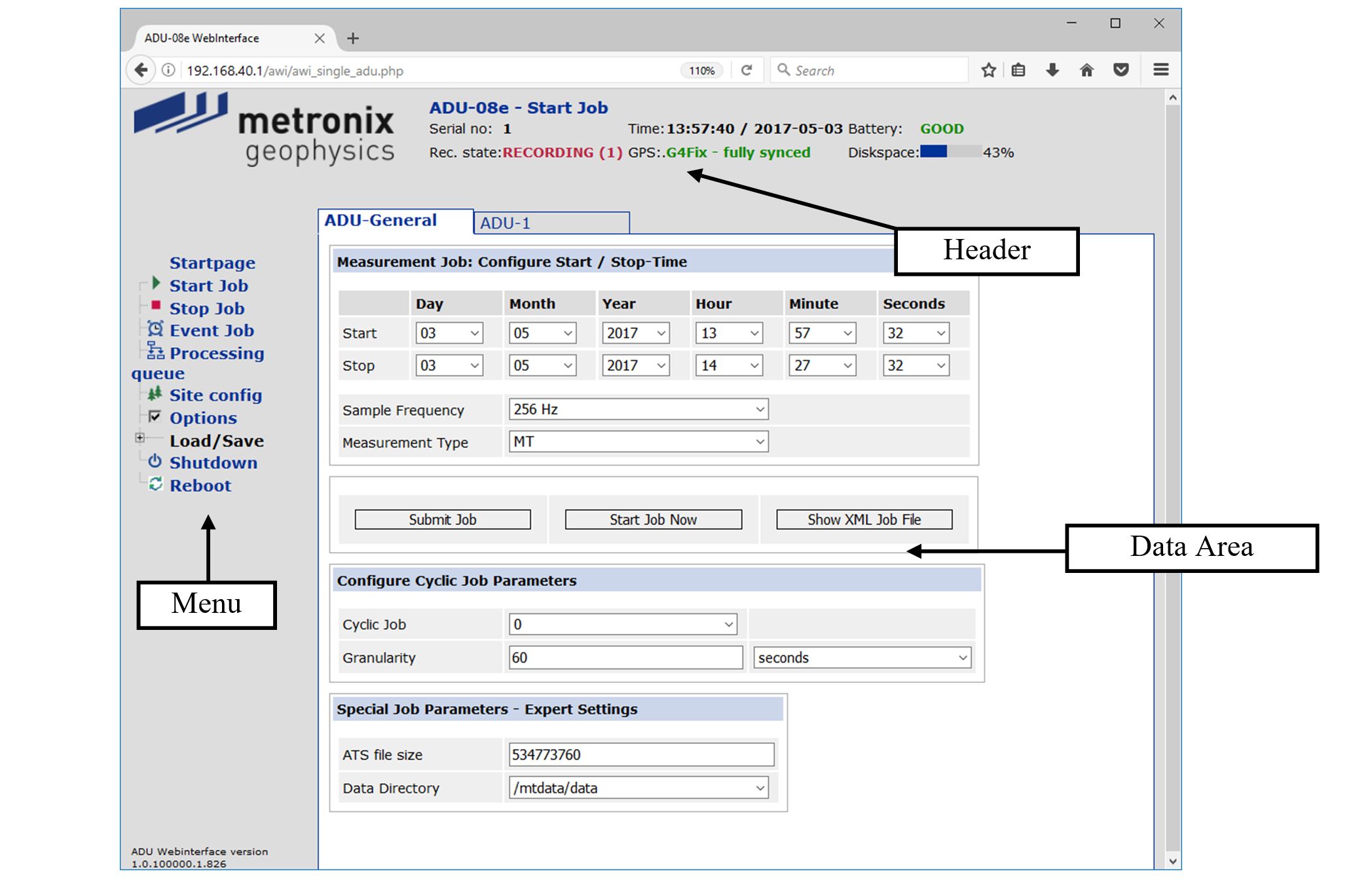Screen dimensions: 1372x882
Task: Click the Pocket shield icon
Action: (1121, 69)
